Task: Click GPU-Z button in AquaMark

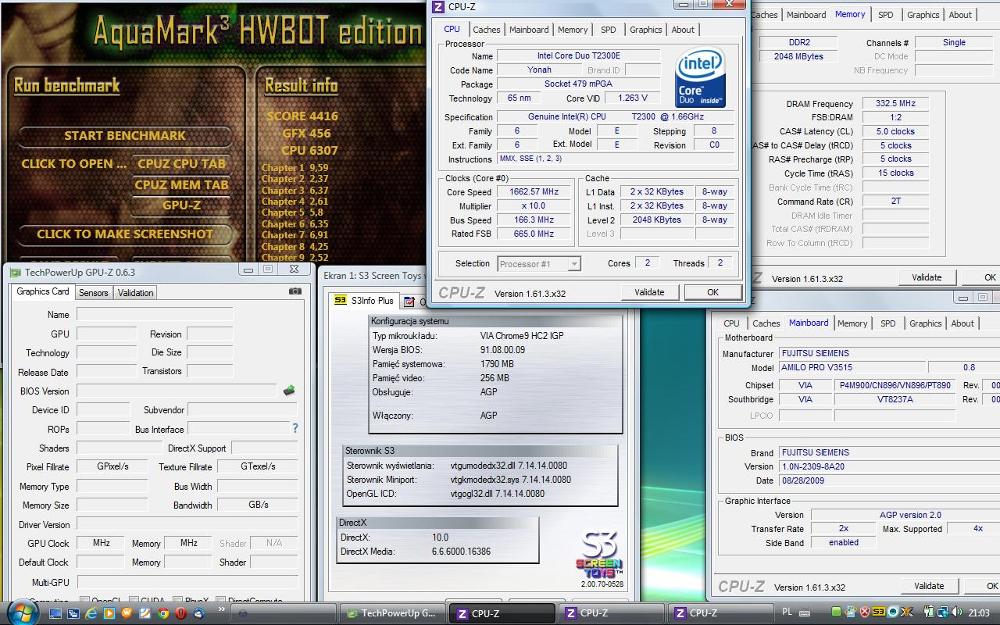Action: click(181, 205)
